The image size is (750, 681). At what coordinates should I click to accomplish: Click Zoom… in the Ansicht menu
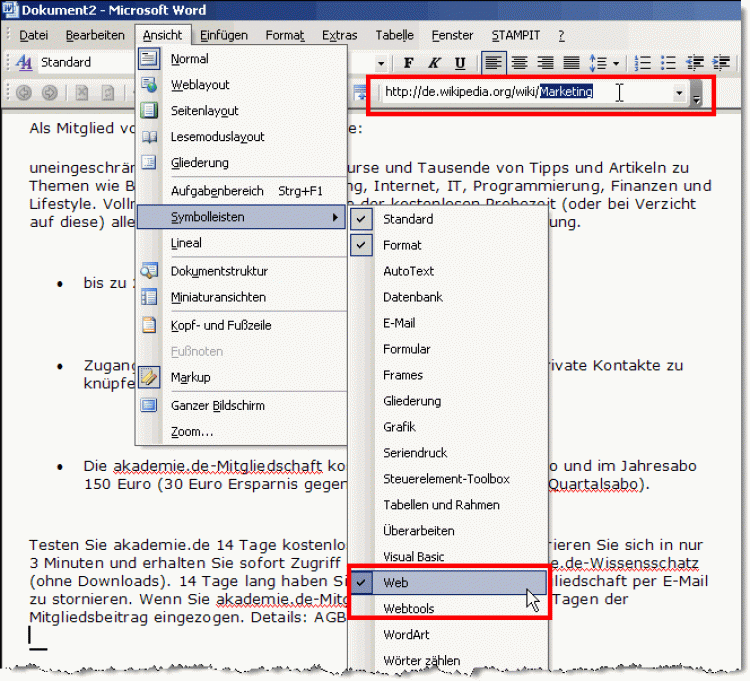192,432
